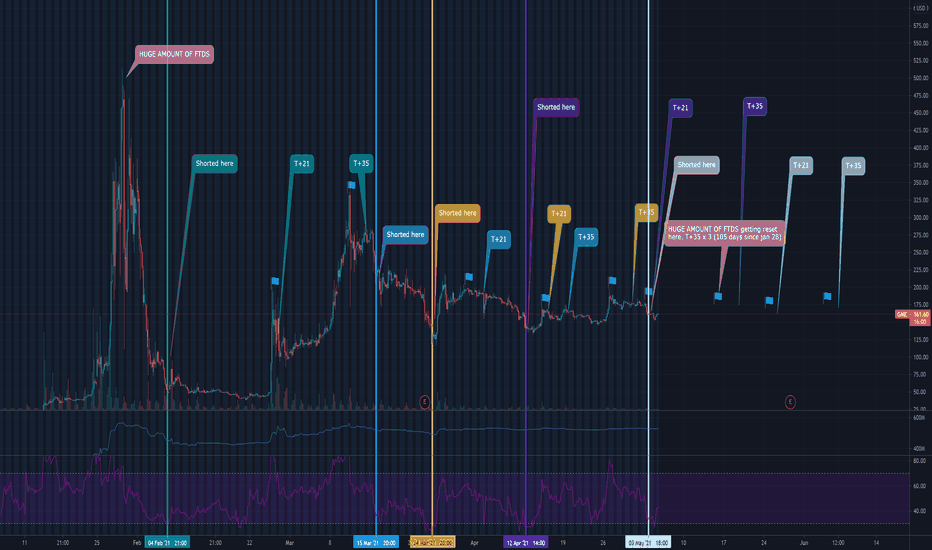Select the light gray T+35 callout

click(853, 166)
